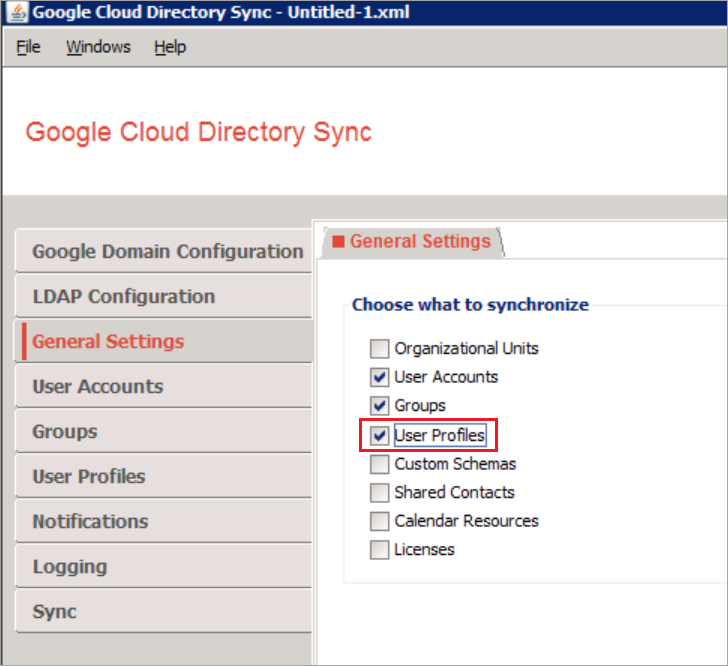Viewport: 728px width, 666px height.
Task: Enable the Organizational Units checkbox
Action: (379, 349)
